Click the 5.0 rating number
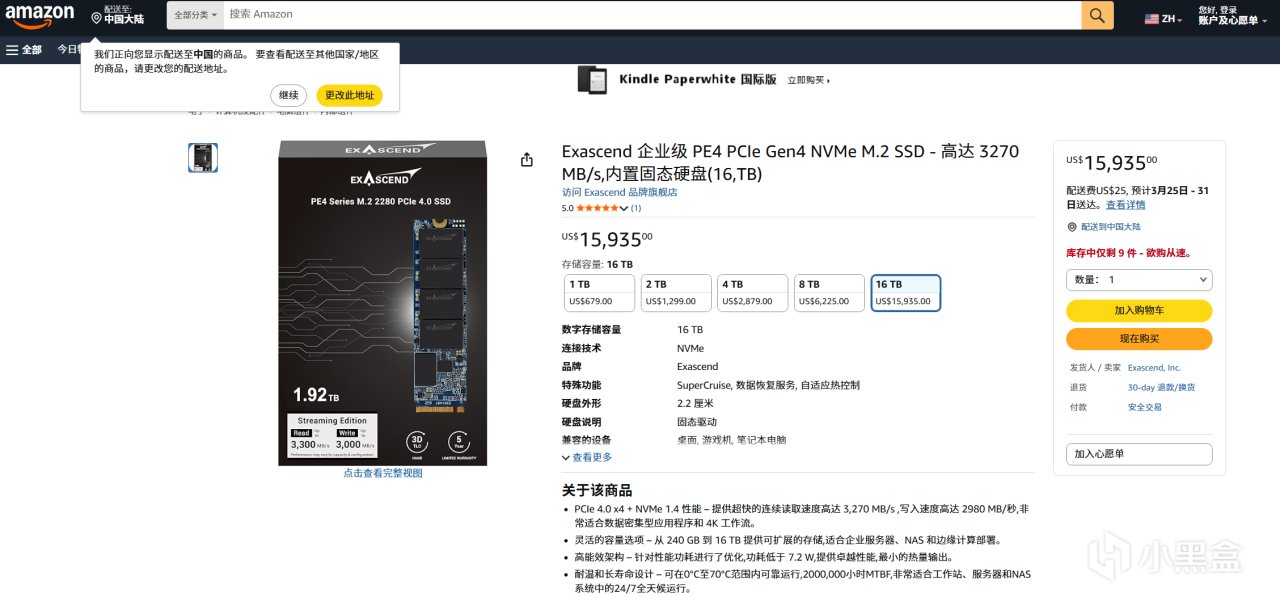The width and height of the screenshot is (1280, 597). tap(568, 208)
